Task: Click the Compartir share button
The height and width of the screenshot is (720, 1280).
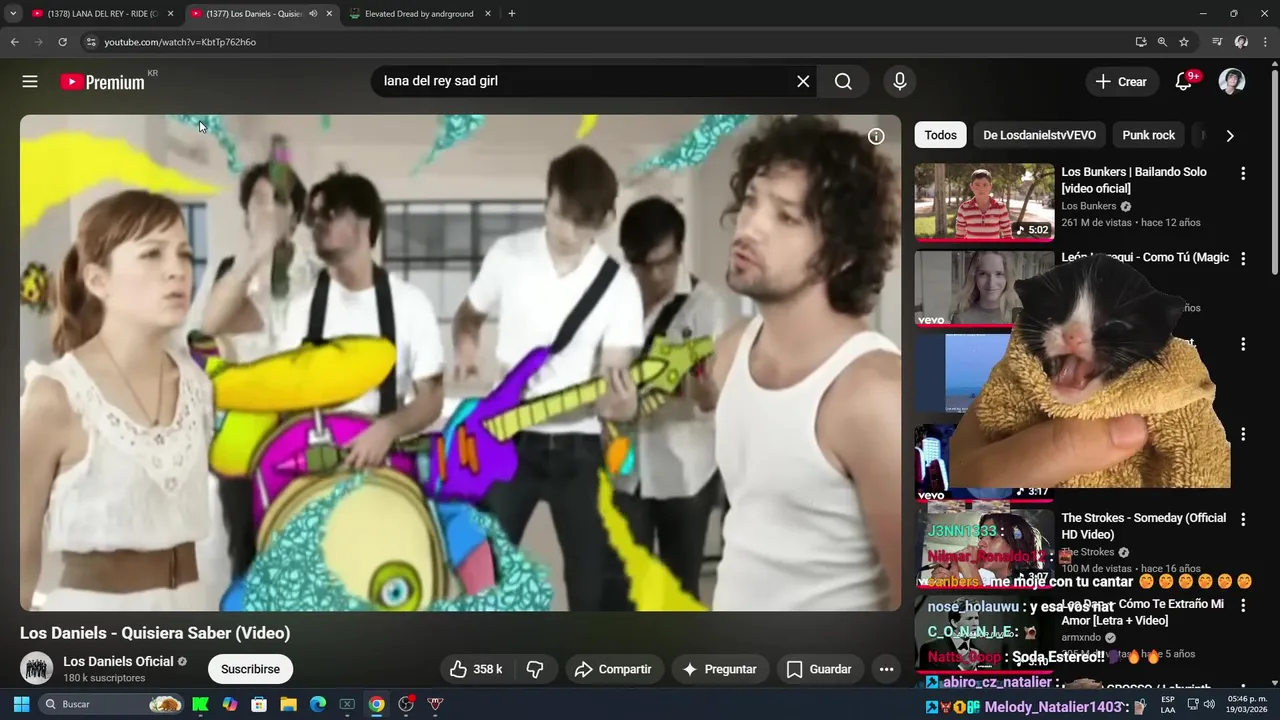Action: tap(613, 669)
